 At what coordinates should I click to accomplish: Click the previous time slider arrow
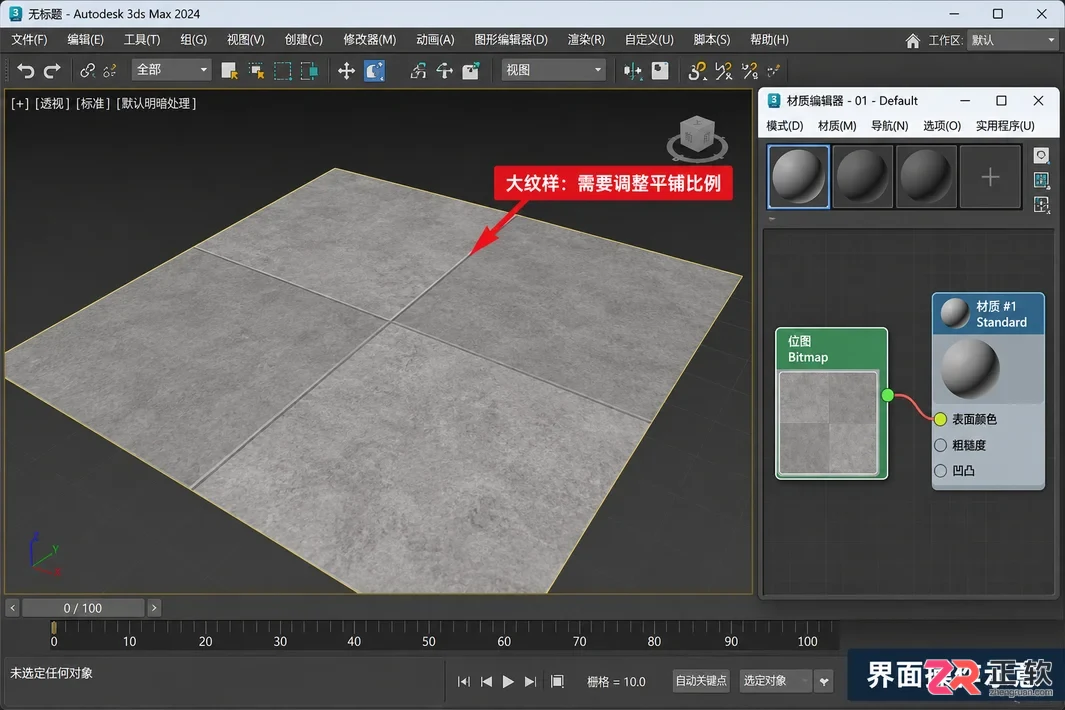12,608
